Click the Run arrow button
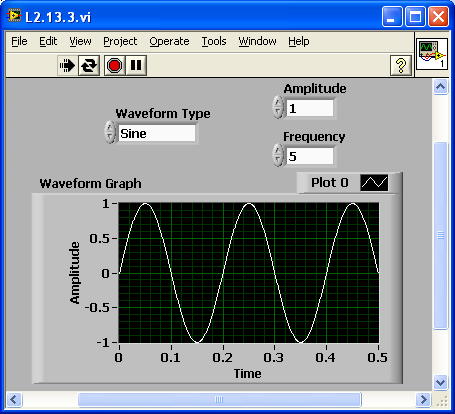This screenshot has height=414, width=455. click(x=67, y=65)
